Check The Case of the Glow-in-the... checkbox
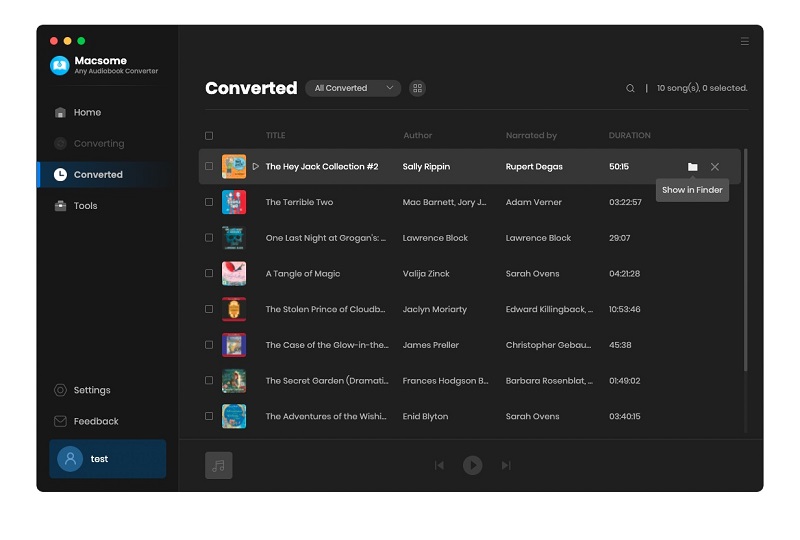Screen dimensions: 800x540 [209, 345]
